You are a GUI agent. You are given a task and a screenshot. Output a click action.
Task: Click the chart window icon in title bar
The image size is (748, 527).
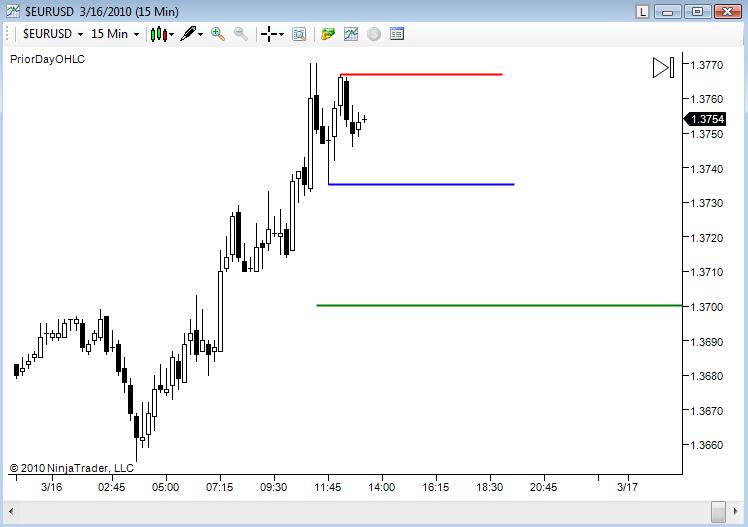coord(13,11)
